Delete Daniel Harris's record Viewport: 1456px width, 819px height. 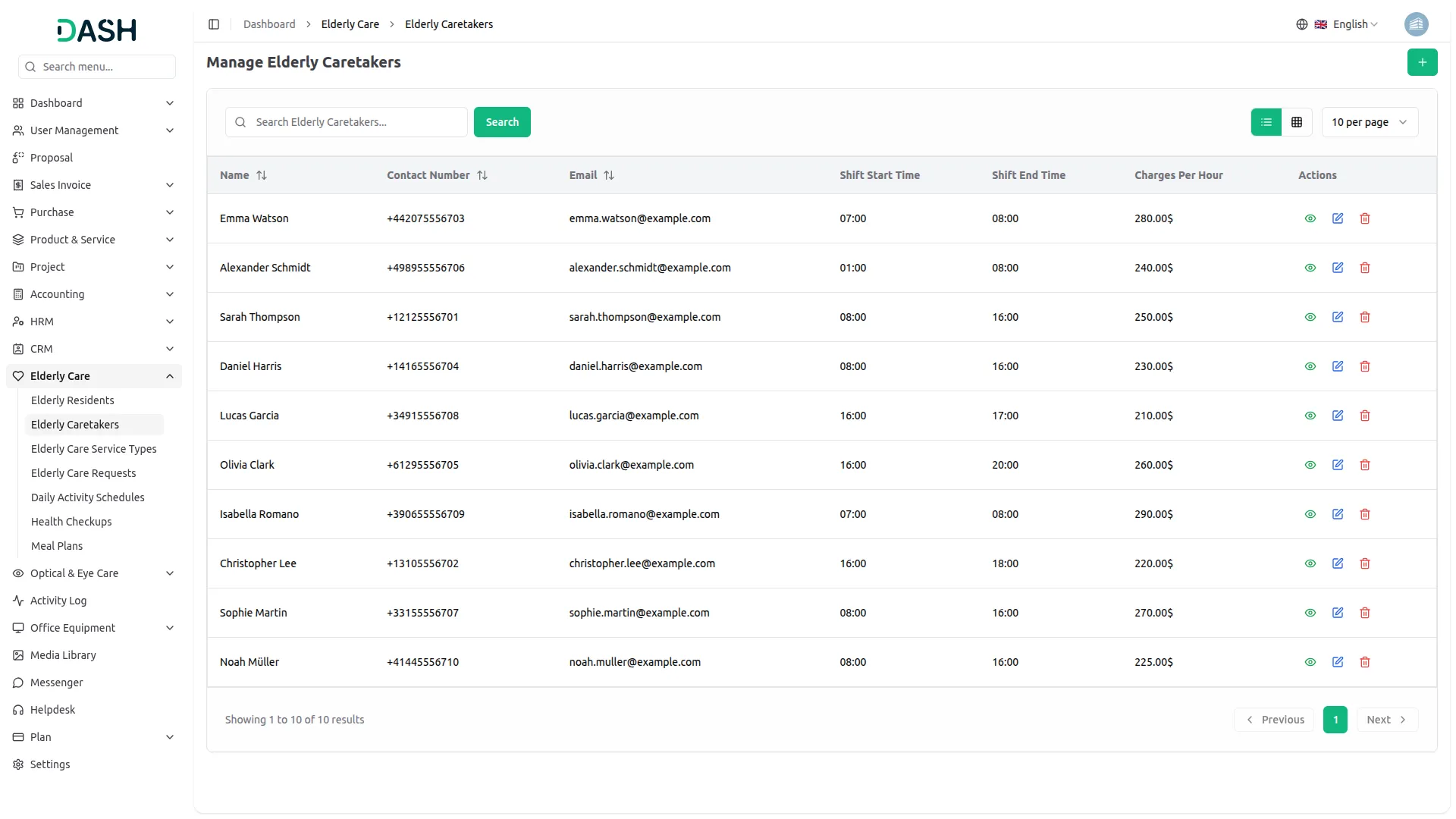point(1365,366)
